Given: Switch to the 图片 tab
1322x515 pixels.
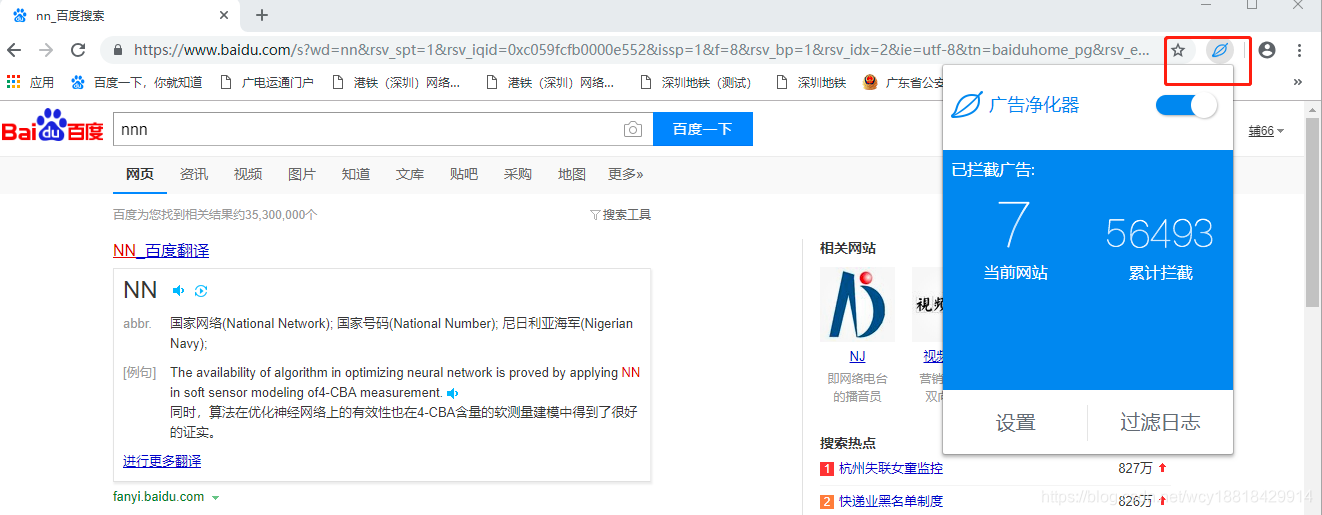Looking at the screenshot, I should coord(302,174).
